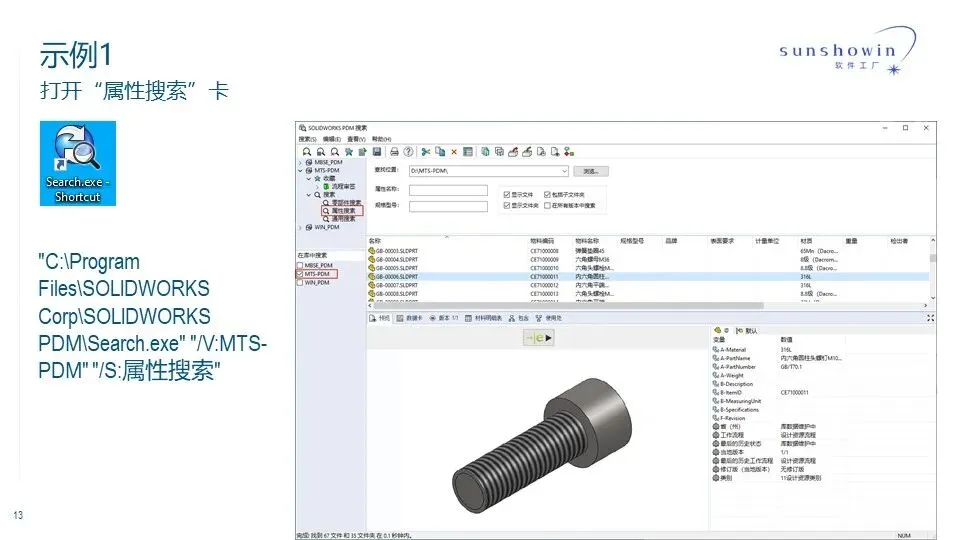
Task: Expand the WIN_PDM vault tree node
Action: 301,227
